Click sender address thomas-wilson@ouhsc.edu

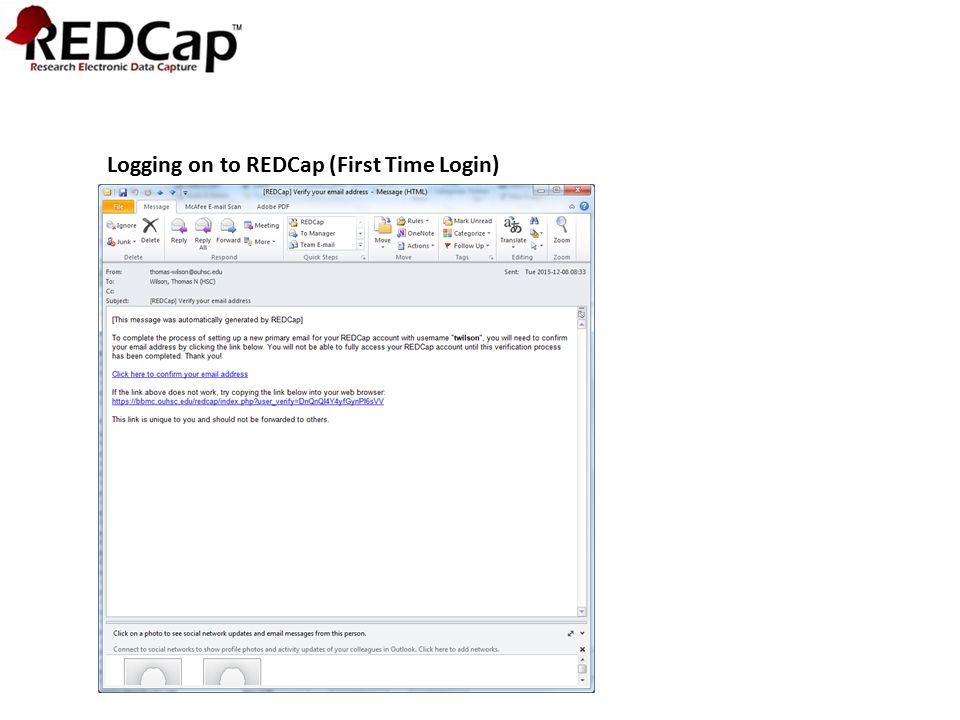(186, 272)
